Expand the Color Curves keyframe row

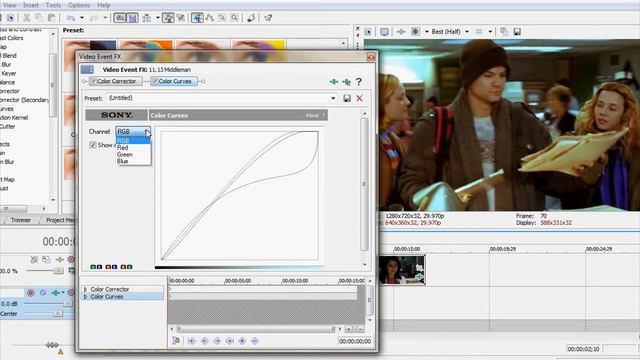point(86,297)
